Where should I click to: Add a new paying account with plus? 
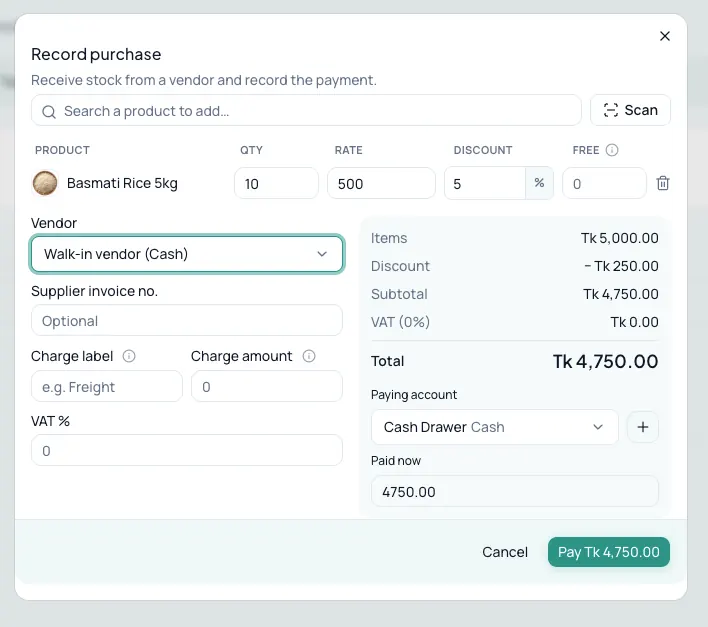[x=643, y=427]
